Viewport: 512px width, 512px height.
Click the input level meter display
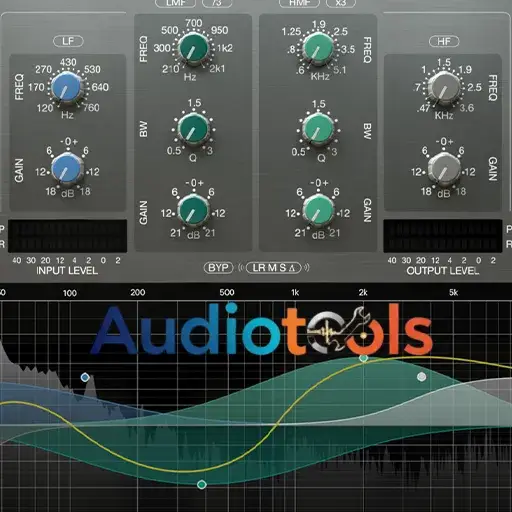click(x=67, y=236)
